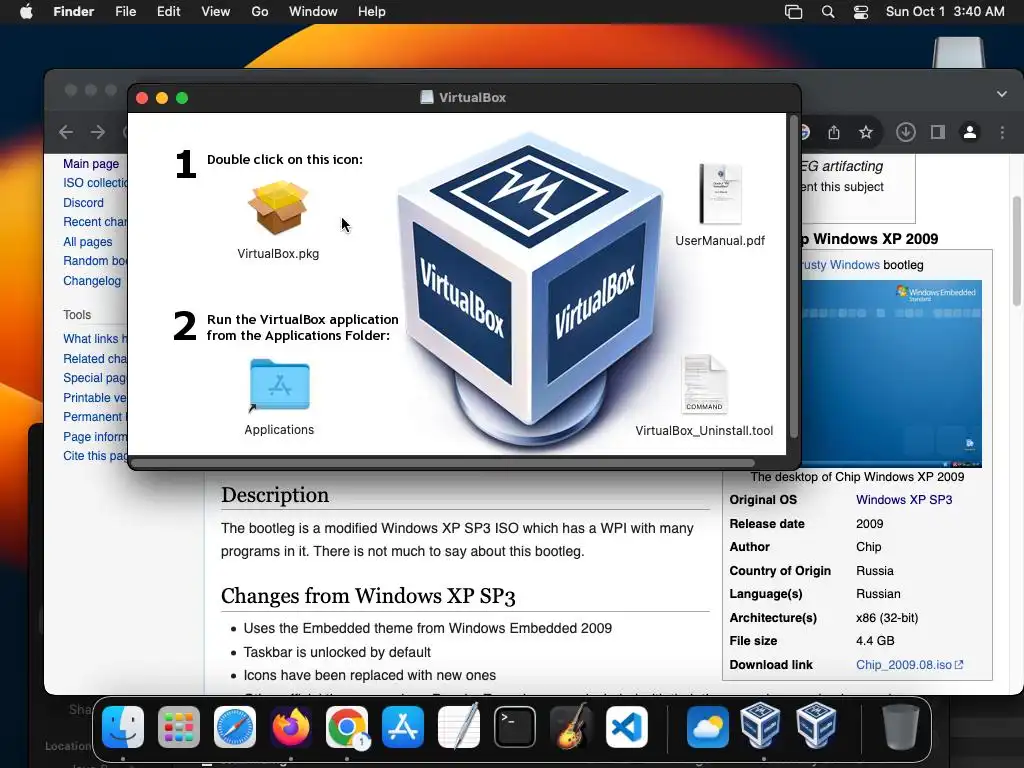Click the VirtualBox window vertical scrollbar

[793, 278]
